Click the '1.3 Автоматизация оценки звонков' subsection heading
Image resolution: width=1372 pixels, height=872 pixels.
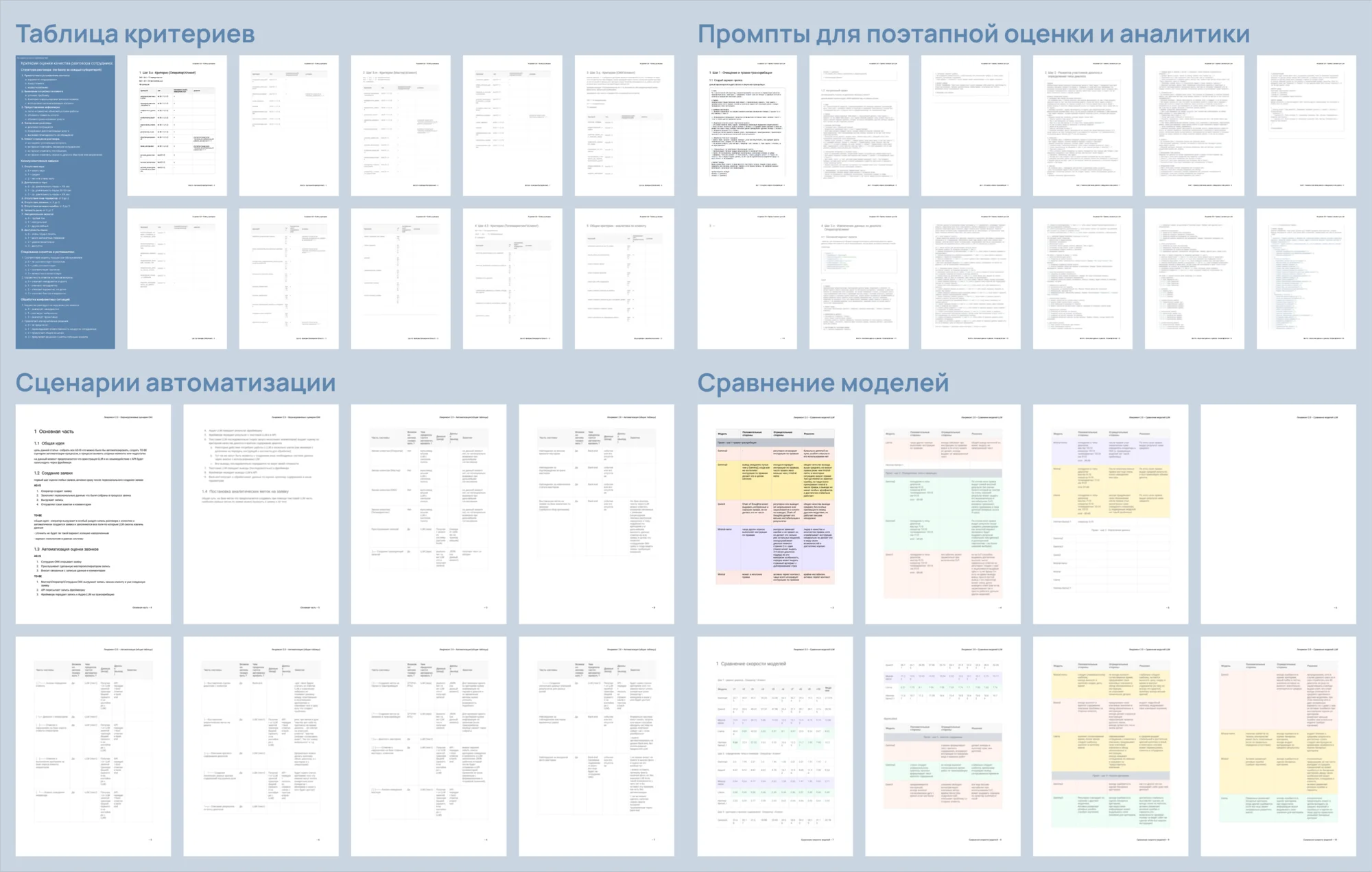68,550
